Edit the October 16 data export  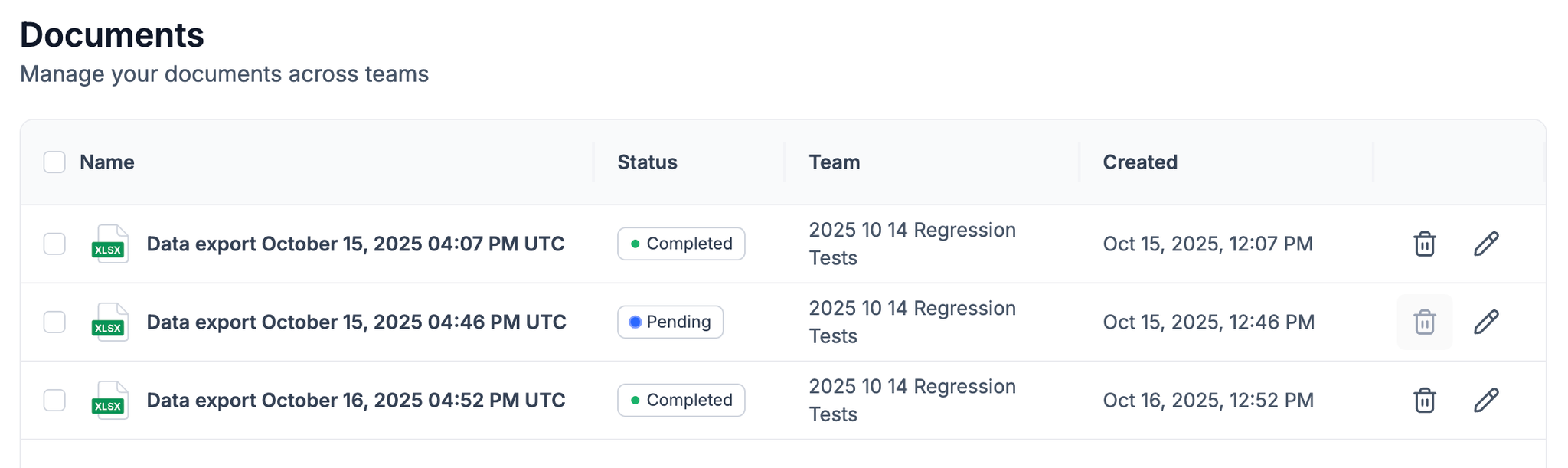(x=1486, y=400)
